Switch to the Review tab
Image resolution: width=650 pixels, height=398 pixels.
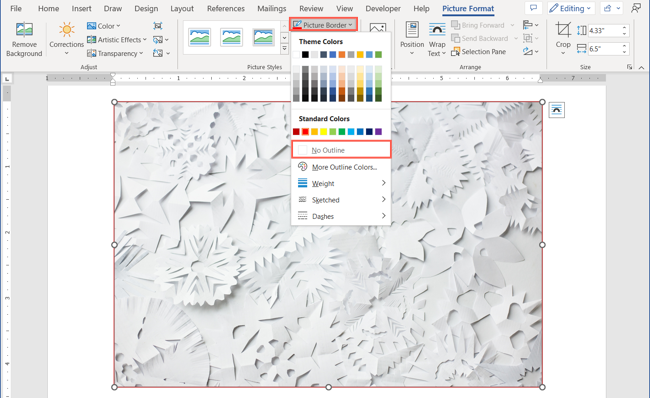tap(311, 8)
